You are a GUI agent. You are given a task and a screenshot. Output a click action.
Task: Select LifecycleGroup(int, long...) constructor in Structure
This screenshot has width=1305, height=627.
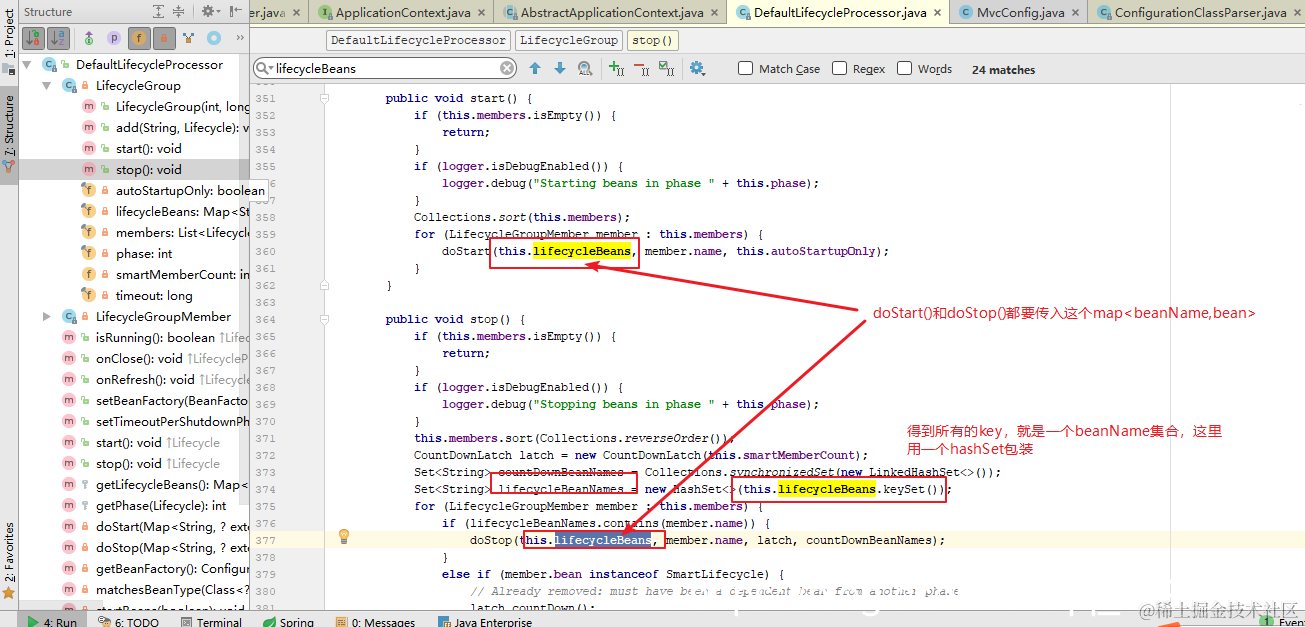[x=182, y=106]
